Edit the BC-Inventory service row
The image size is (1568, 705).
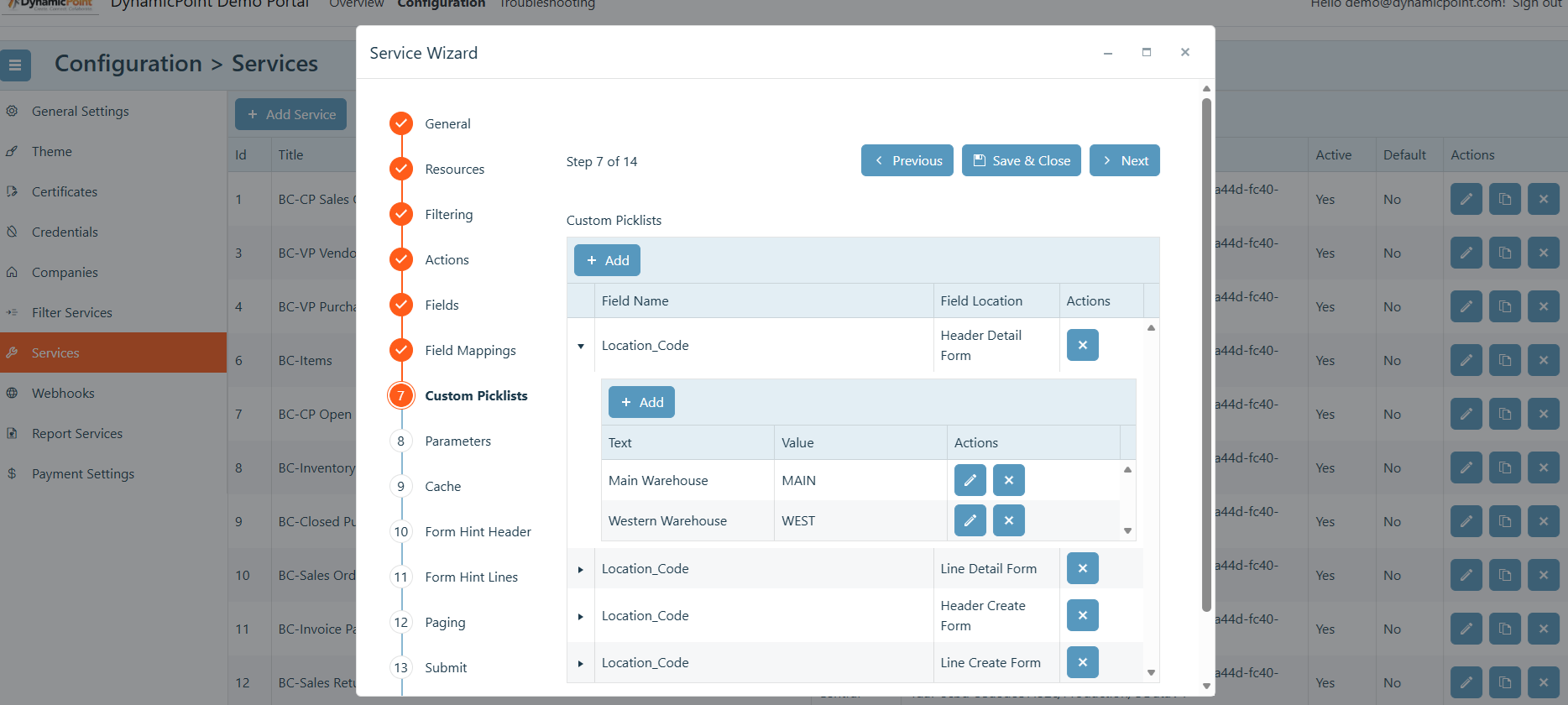click(x=1466, y=467)
